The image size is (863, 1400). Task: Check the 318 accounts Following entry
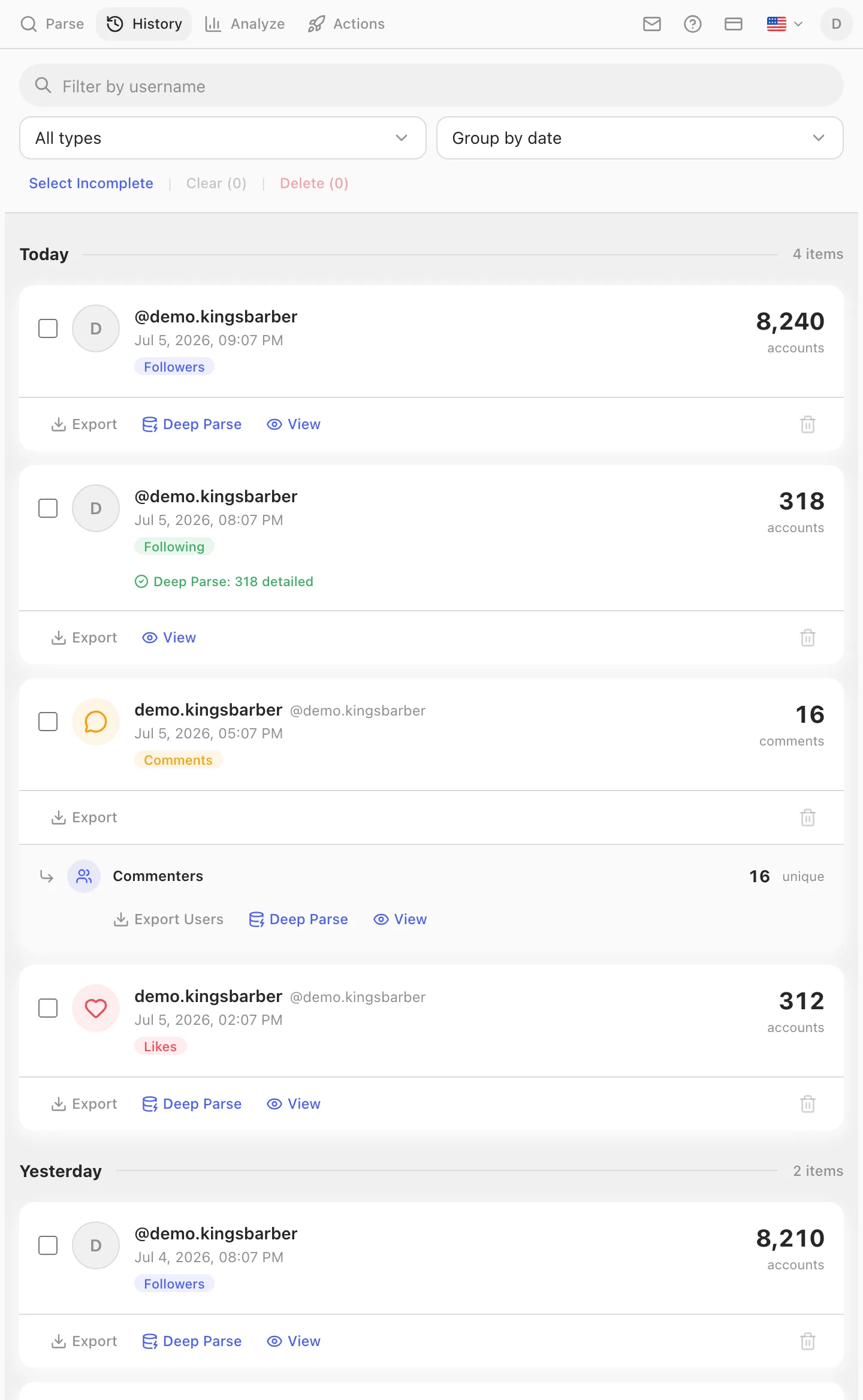[48, 508]
